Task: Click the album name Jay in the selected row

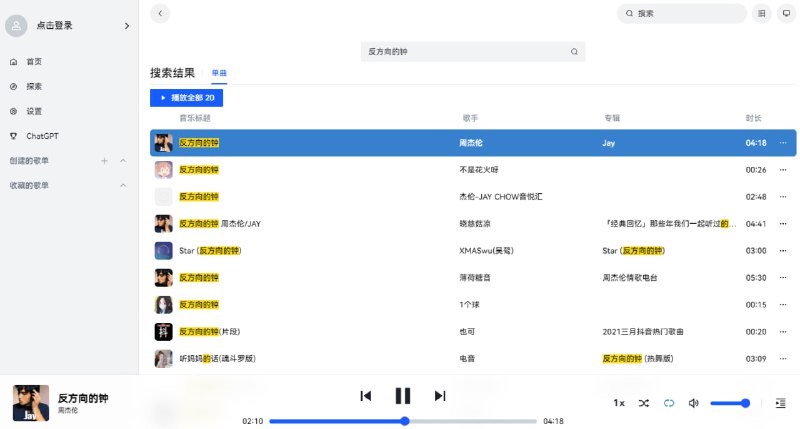Action: point(608,143)
